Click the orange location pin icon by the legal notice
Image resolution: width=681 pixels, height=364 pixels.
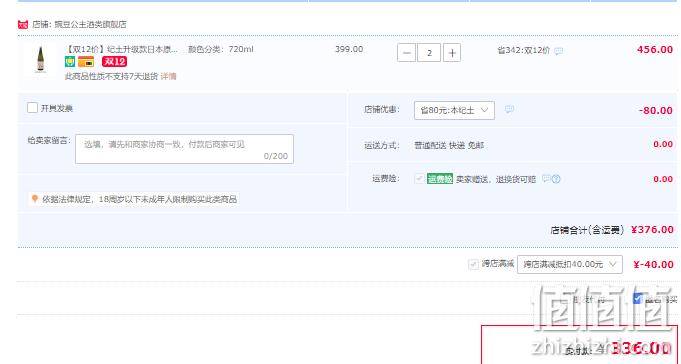point(35,199)
